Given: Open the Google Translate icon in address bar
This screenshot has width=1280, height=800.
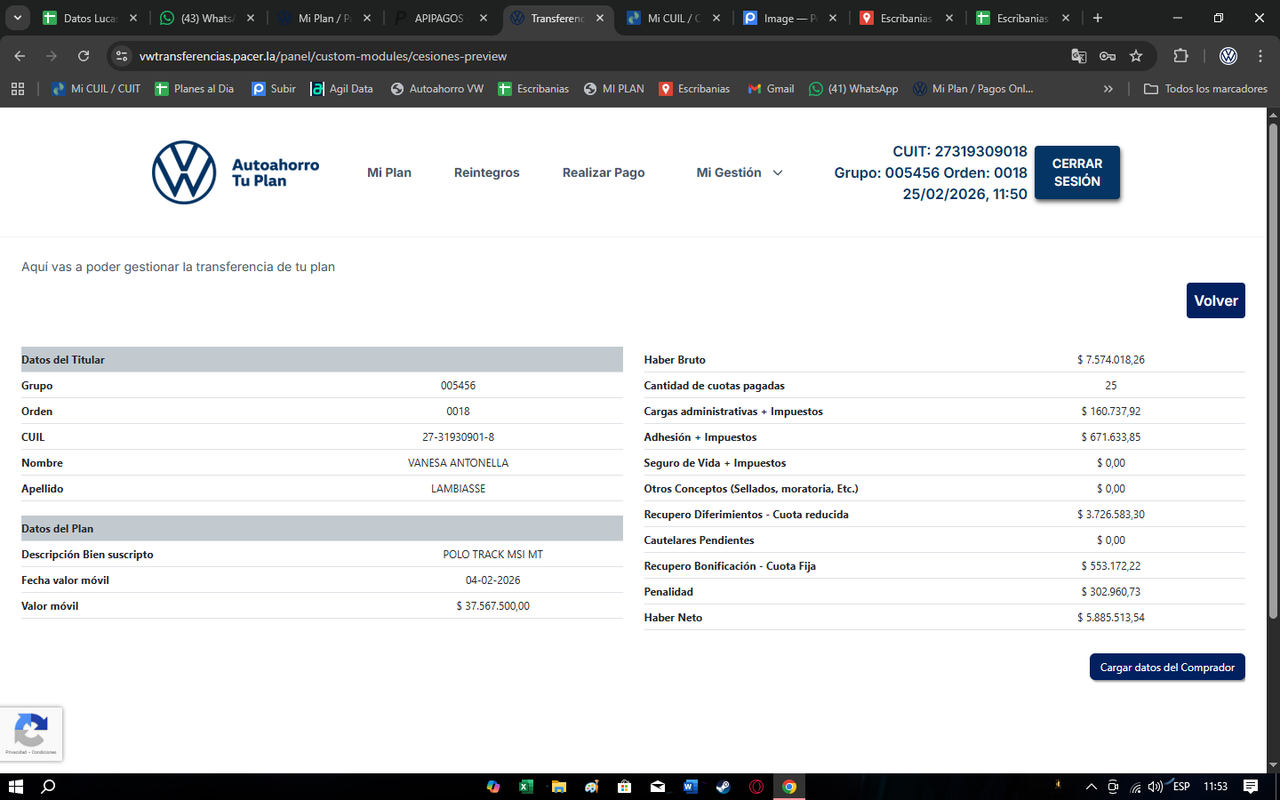Looking at the screenshot, I should tap(1079, 56).
